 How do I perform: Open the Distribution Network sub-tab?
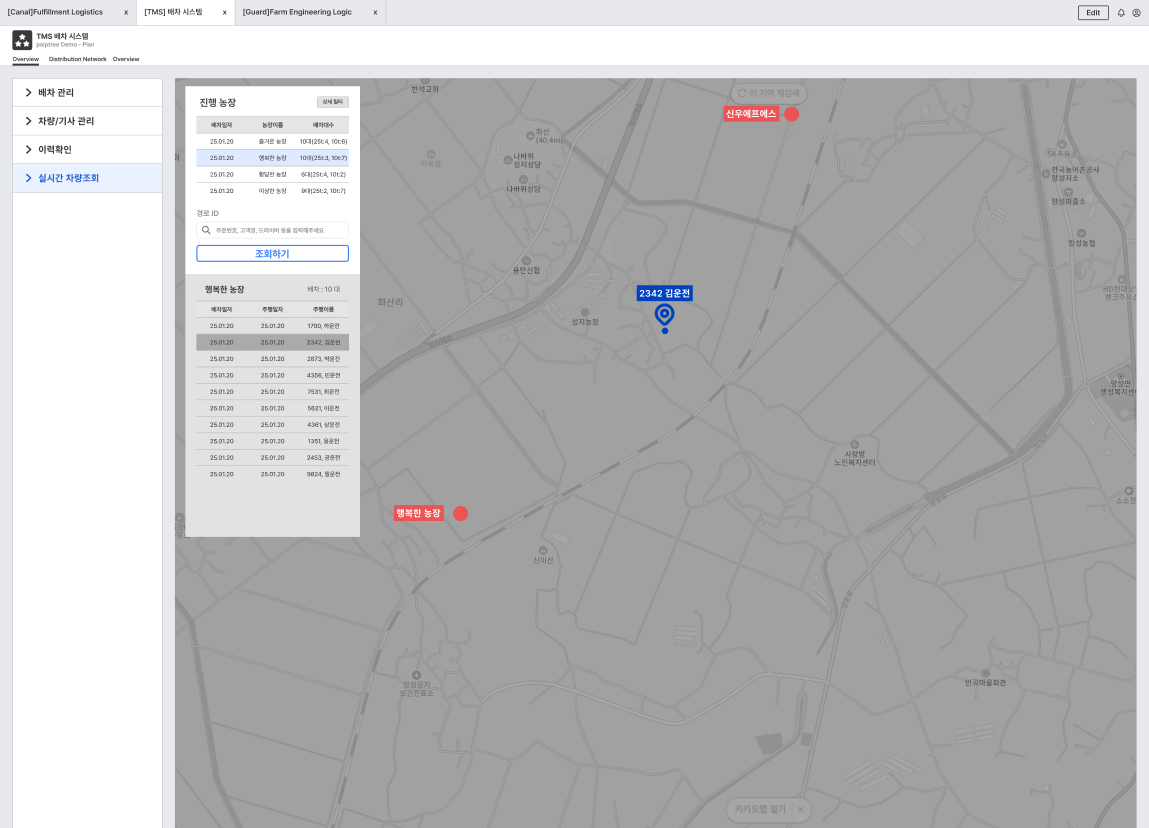(78, 59)
